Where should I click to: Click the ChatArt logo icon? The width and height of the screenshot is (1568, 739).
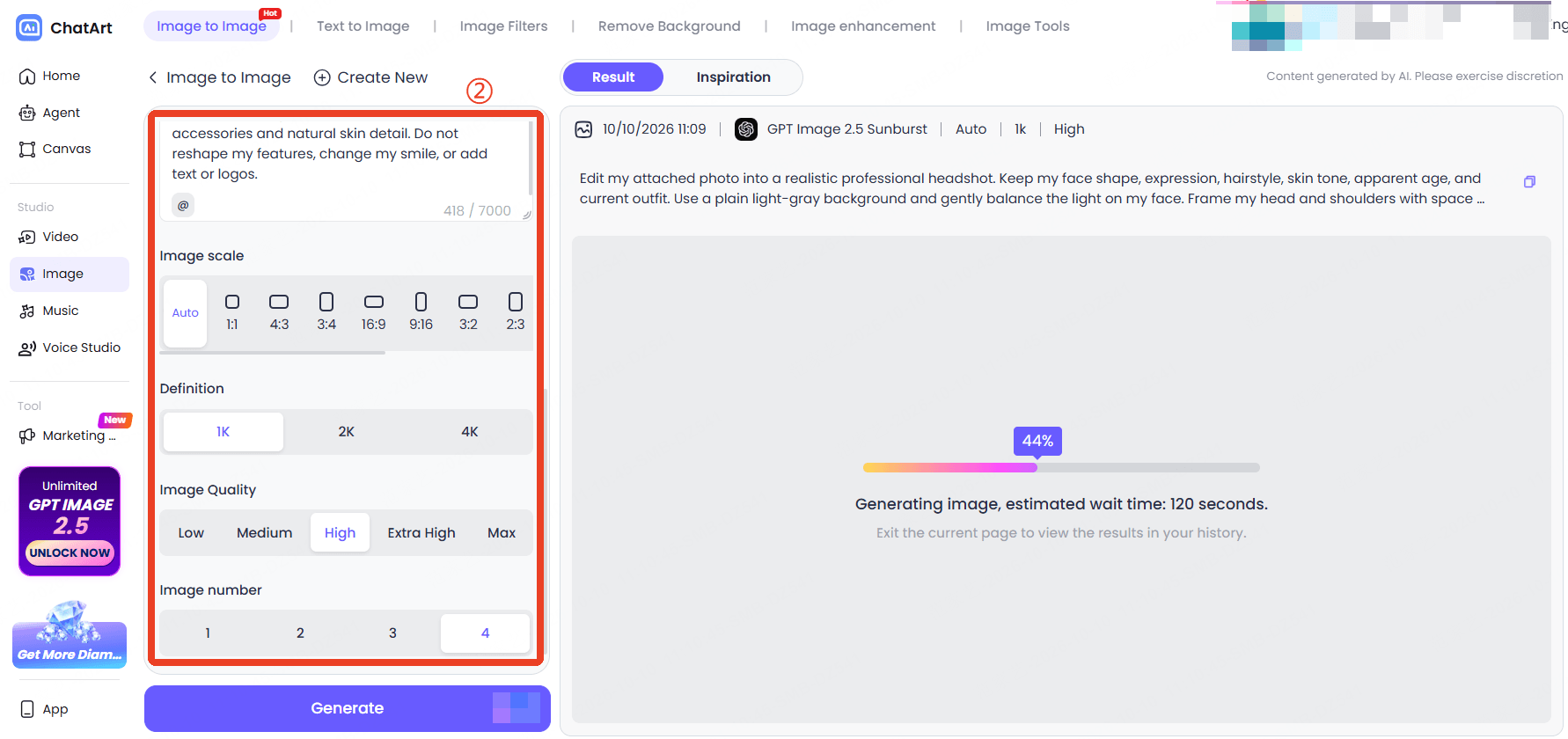29,27
